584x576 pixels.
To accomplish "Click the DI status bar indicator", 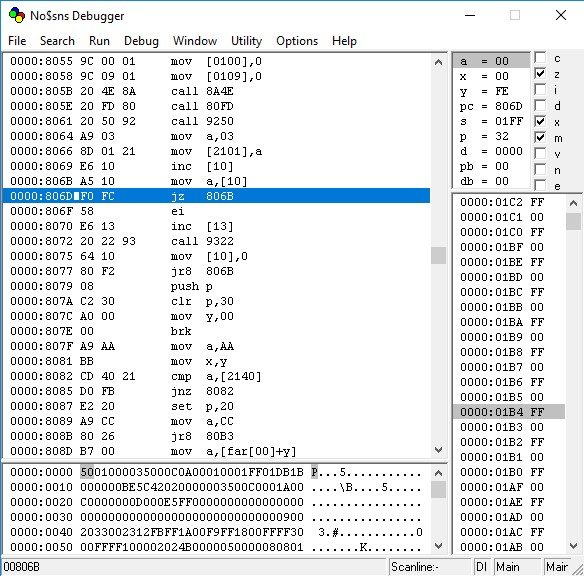I will click(483, 567).
